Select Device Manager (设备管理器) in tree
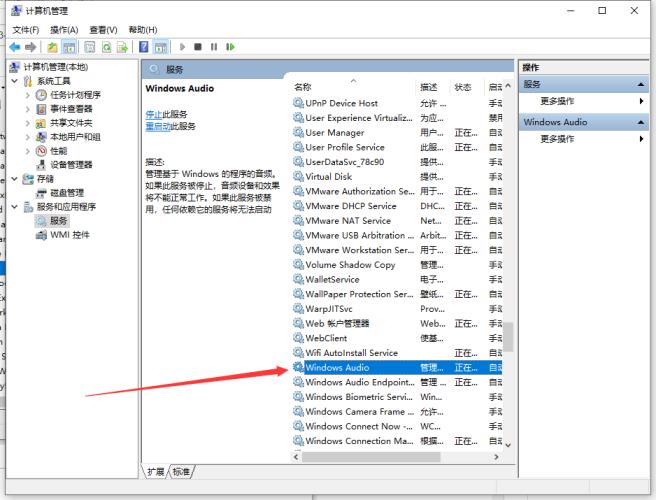Screen dimensions: 656x500 pos(71,164)
